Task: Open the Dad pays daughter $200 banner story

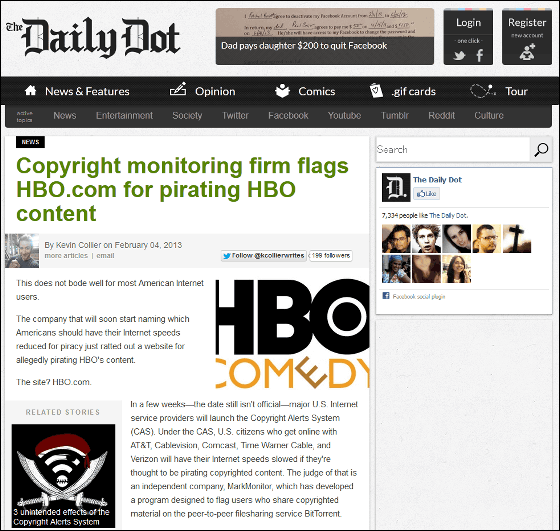Action: click(x=325, y=36)
